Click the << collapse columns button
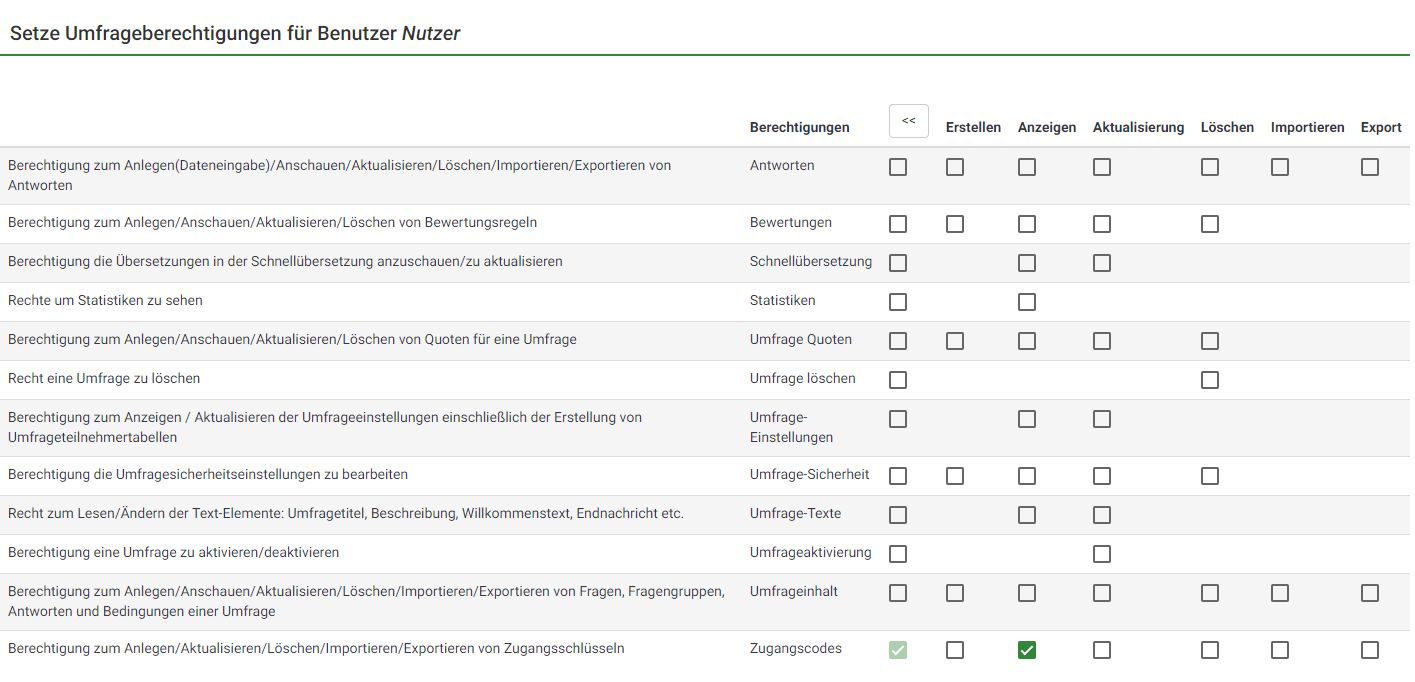Screen dimensions: 1415x682 tap(908, 121)
